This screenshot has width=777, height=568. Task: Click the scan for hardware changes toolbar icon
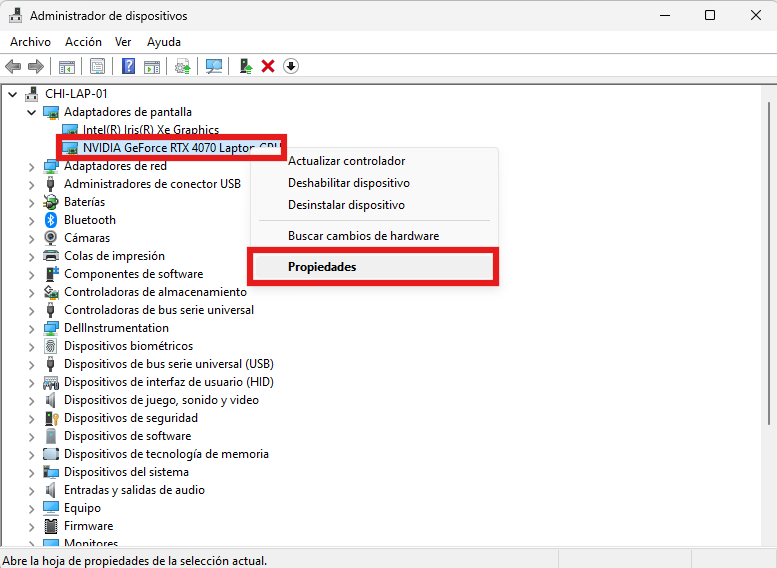[213, 66]
